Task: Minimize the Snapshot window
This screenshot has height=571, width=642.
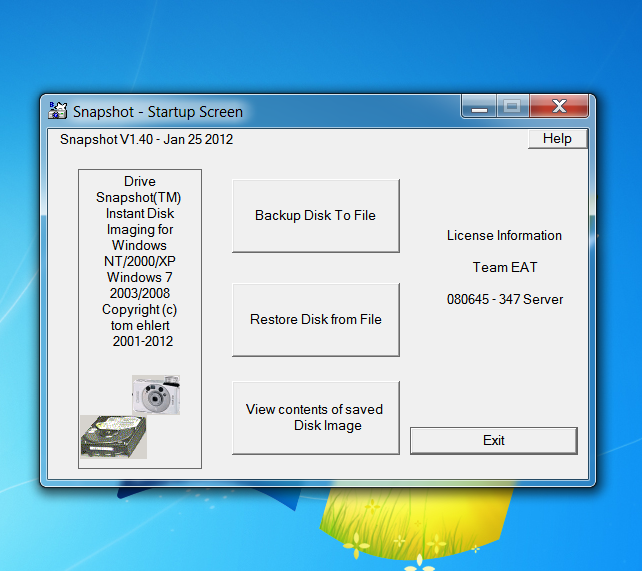Action: click(479, 106)
